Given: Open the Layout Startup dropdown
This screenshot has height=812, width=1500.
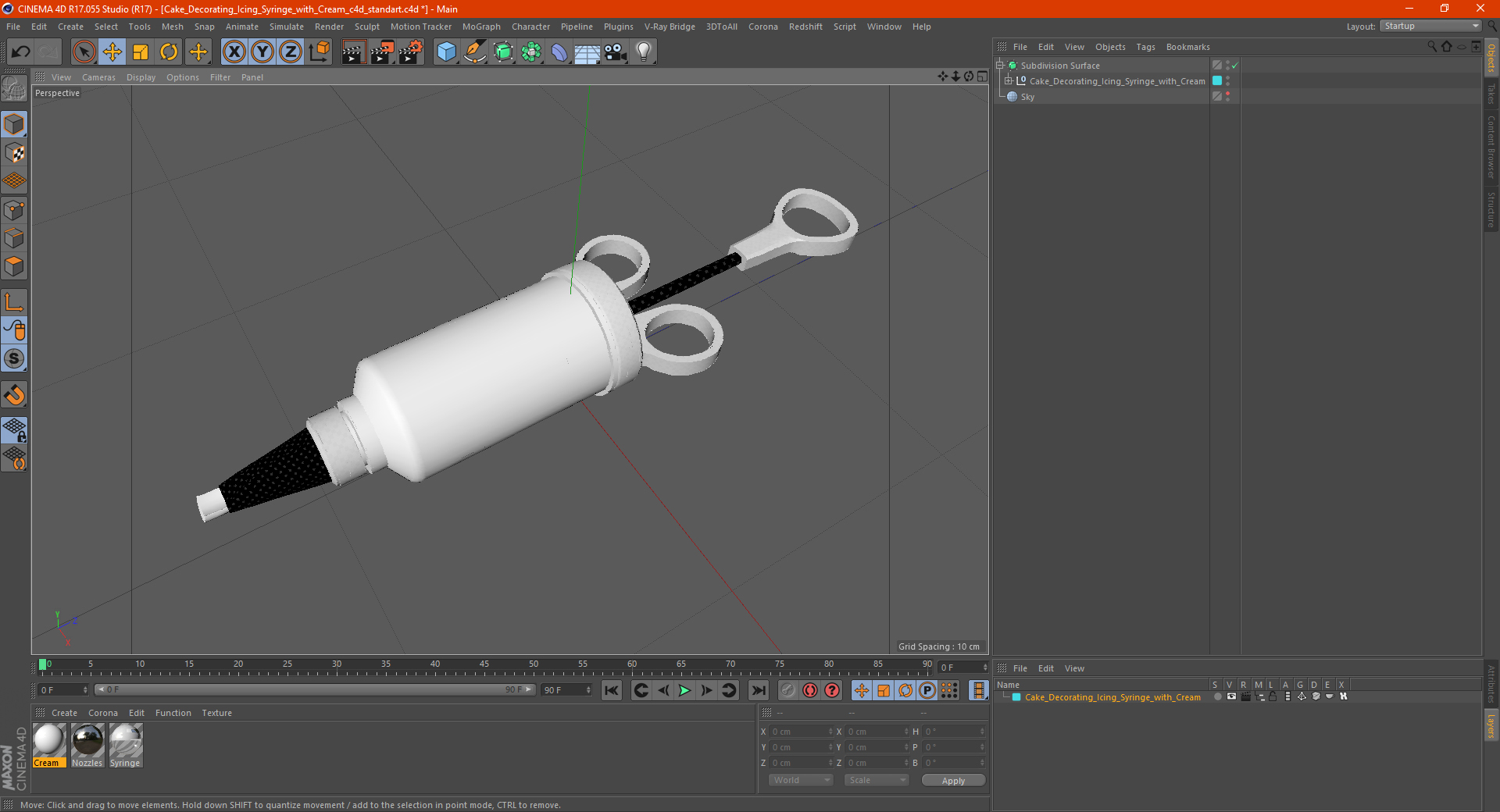Looking at the screenshot, I should [x=1430, y=26].
